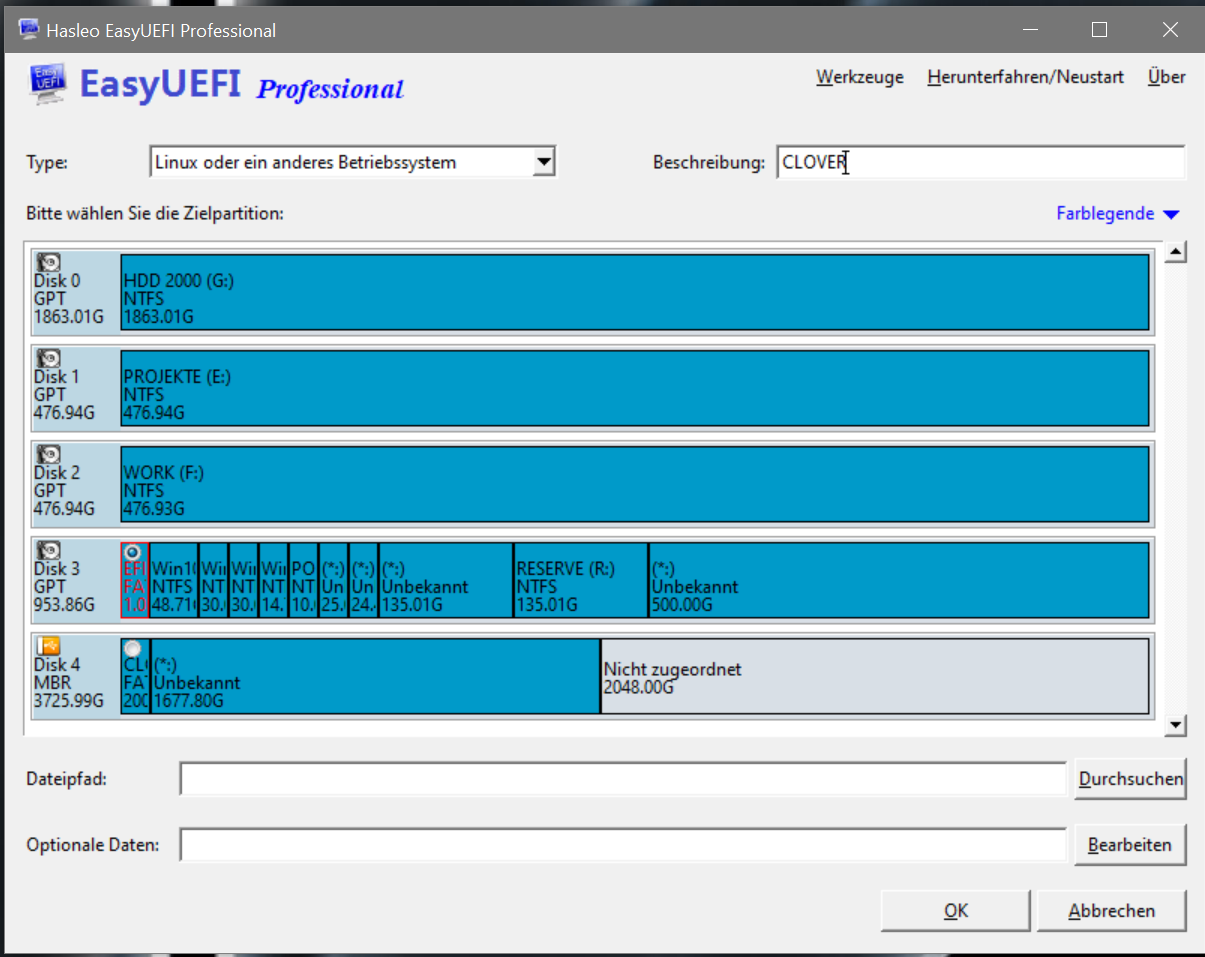Click the disk list scroll-down arrow
Image resolution: width=1205 pixels, height=957 pixels.
pos(1176,726)
